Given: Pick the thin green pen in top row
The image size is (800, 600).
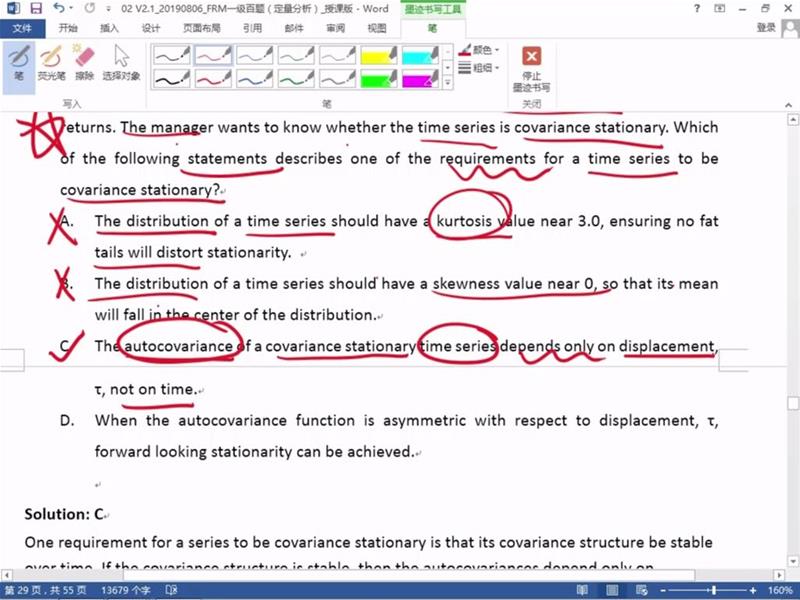Looking at the screenshot, I should pyautogui.click(x=296, y=55).
